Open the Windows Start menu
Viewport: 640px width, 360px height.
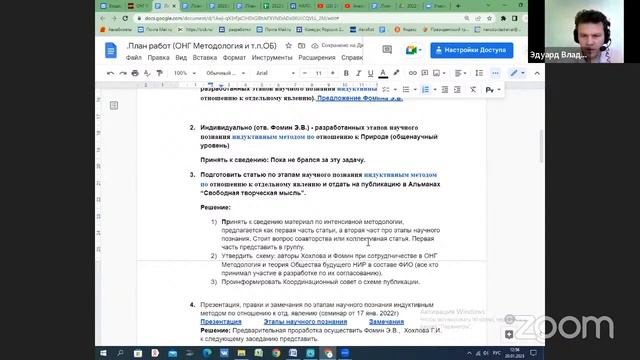[103, 353]
